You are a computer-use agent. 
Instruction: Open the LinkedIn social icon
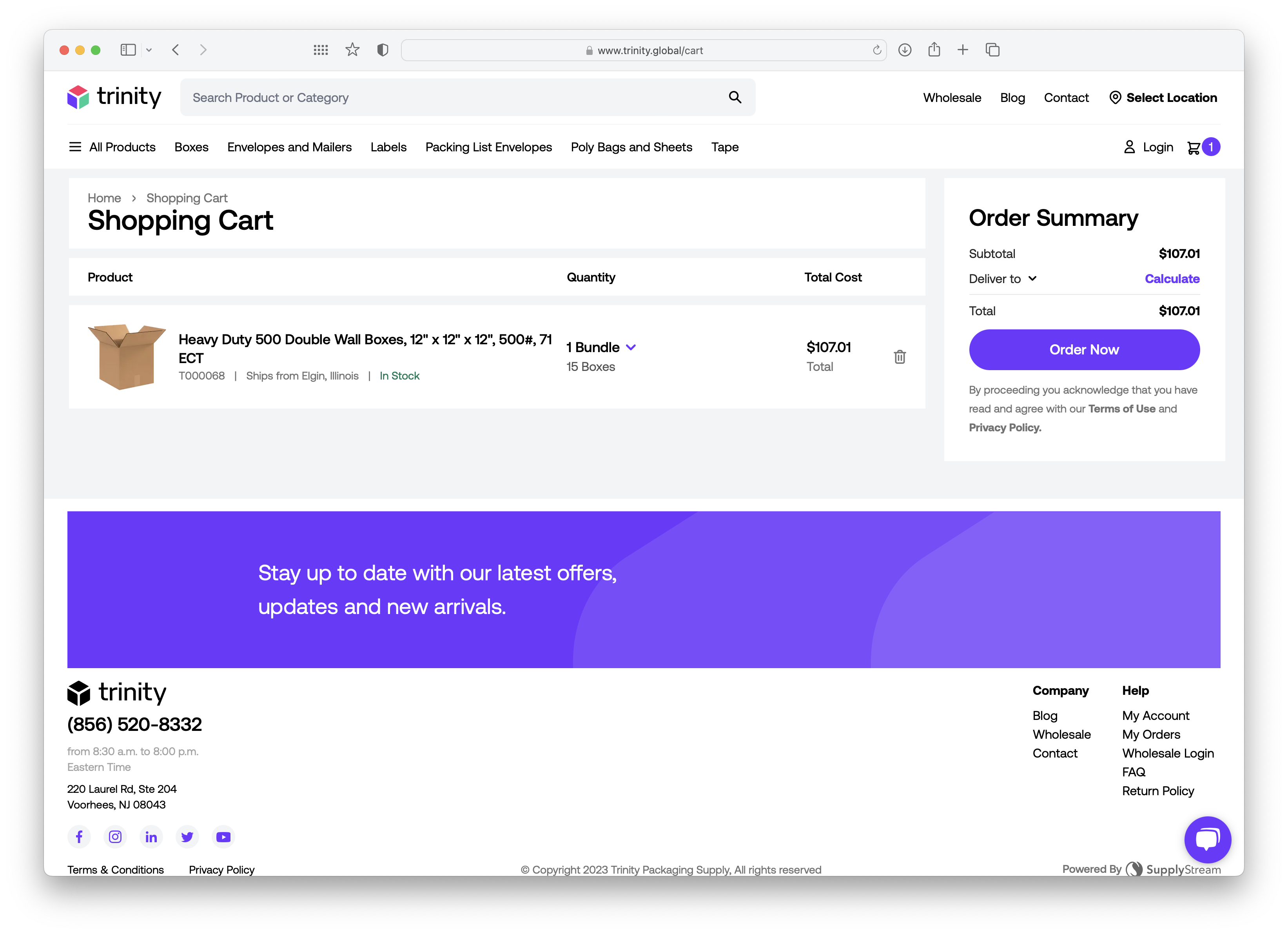coord(151,836)
